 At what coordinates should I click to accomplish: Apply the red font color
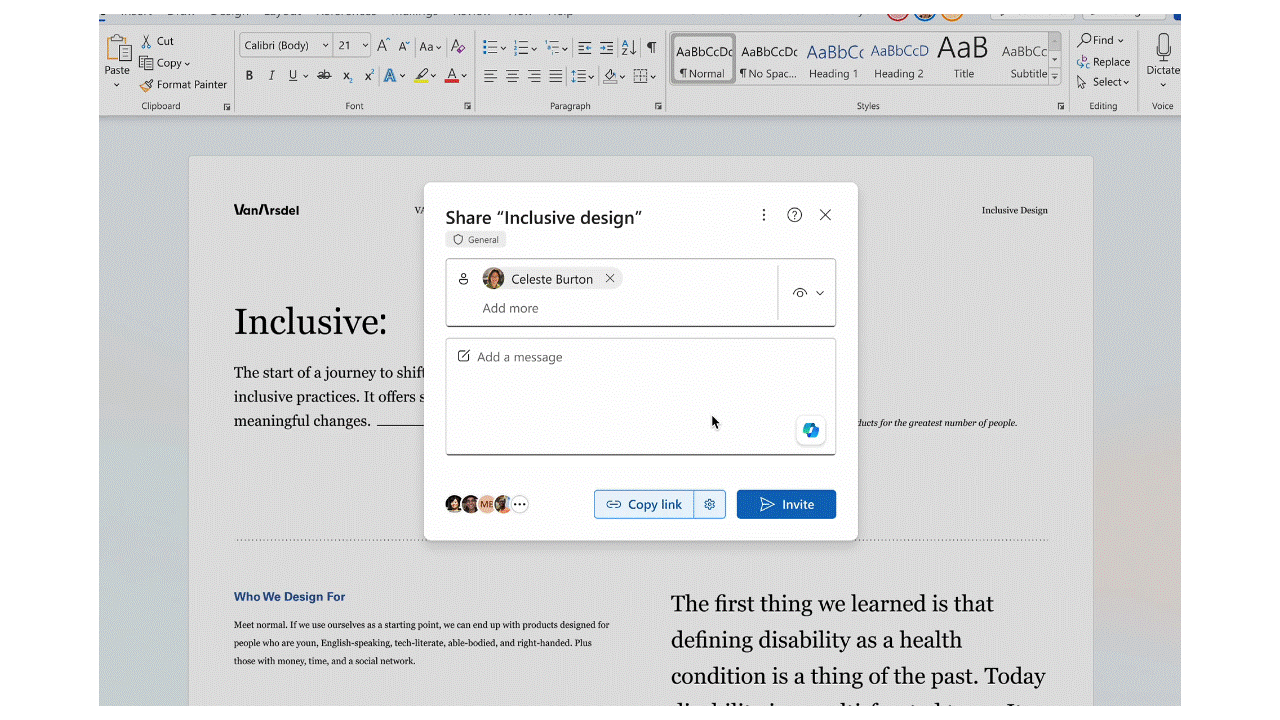coord(451,76)
